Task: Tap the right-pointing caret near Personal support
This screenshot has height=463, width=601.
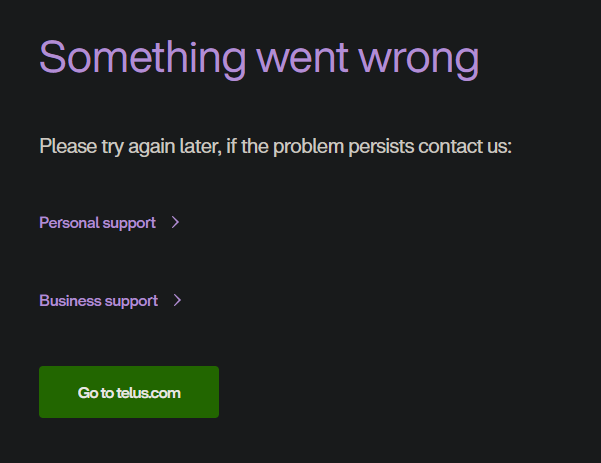Action: click(x=175, y=223)
